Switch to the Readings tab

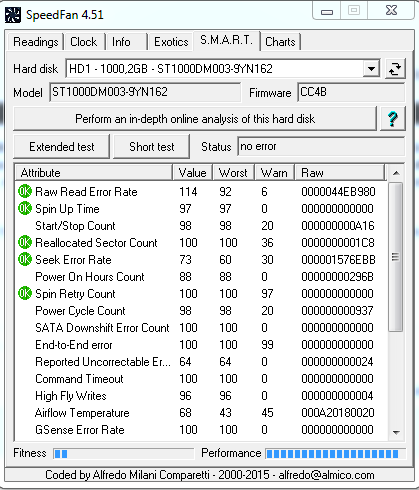pyautogui.click(x=36, y=42)
